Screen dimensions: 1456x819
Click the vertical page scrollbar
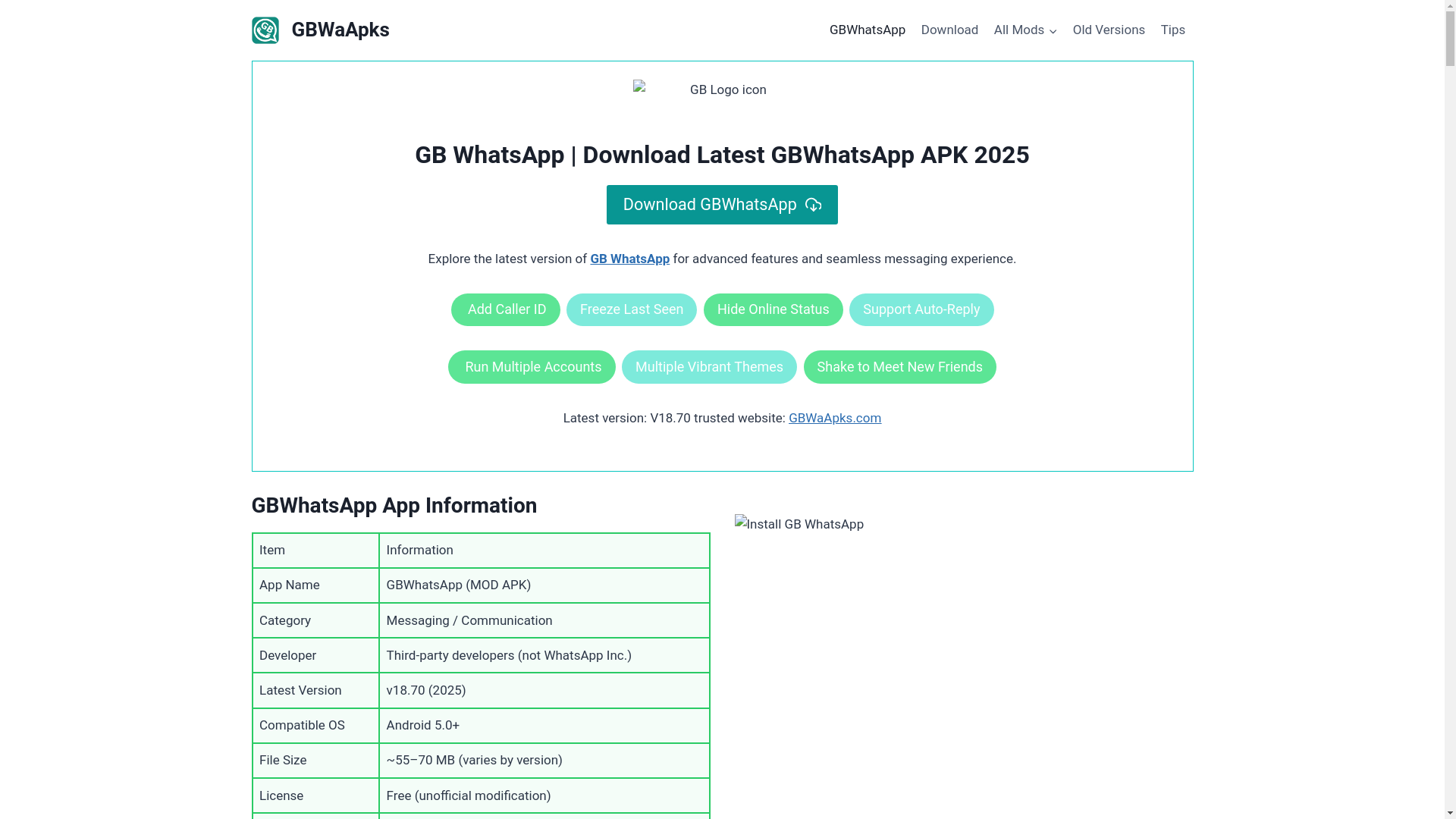click(x=1450, y=409)
